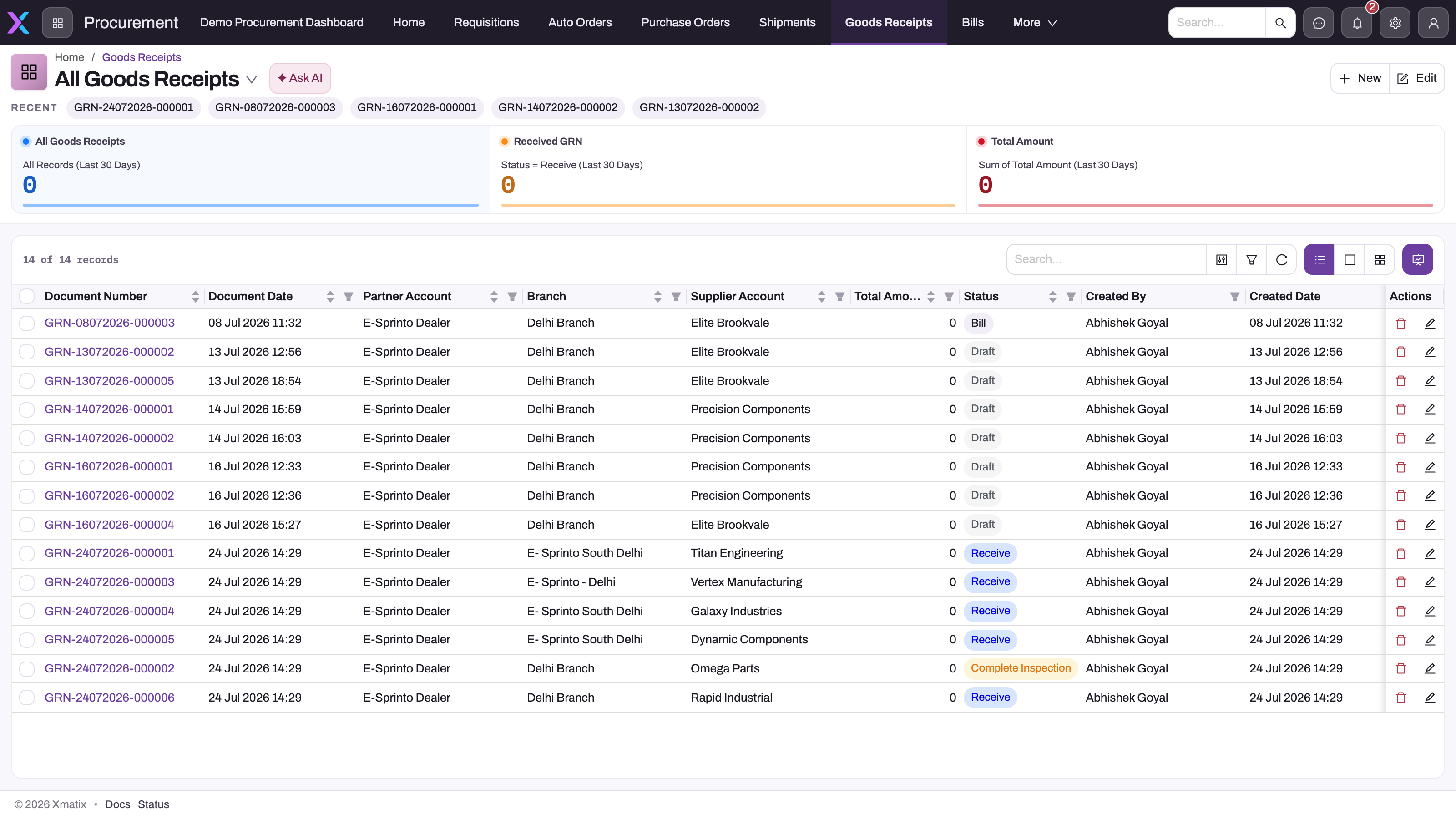Delete GRN-24072026-000006 row
The image size is (1456, 819).
1400,698
